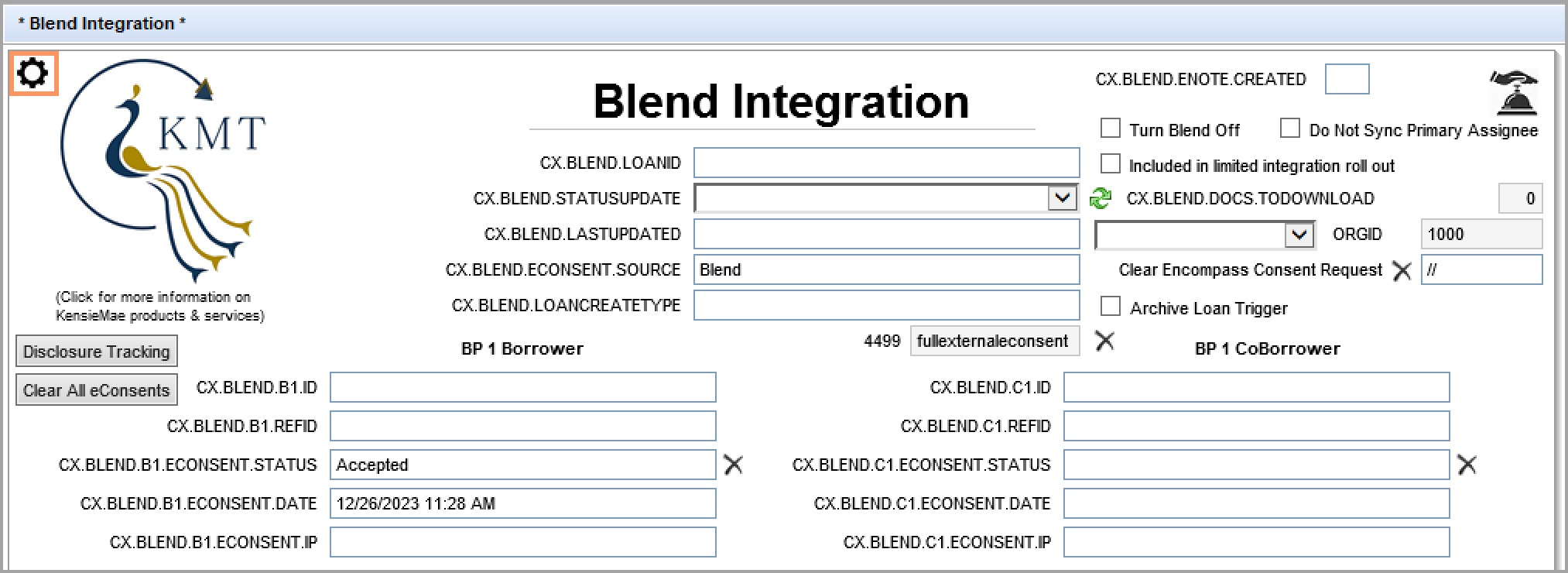The image size is (1568, 573).
Task: Click the green refresh arrows icon
Action: click(1100, 198)
